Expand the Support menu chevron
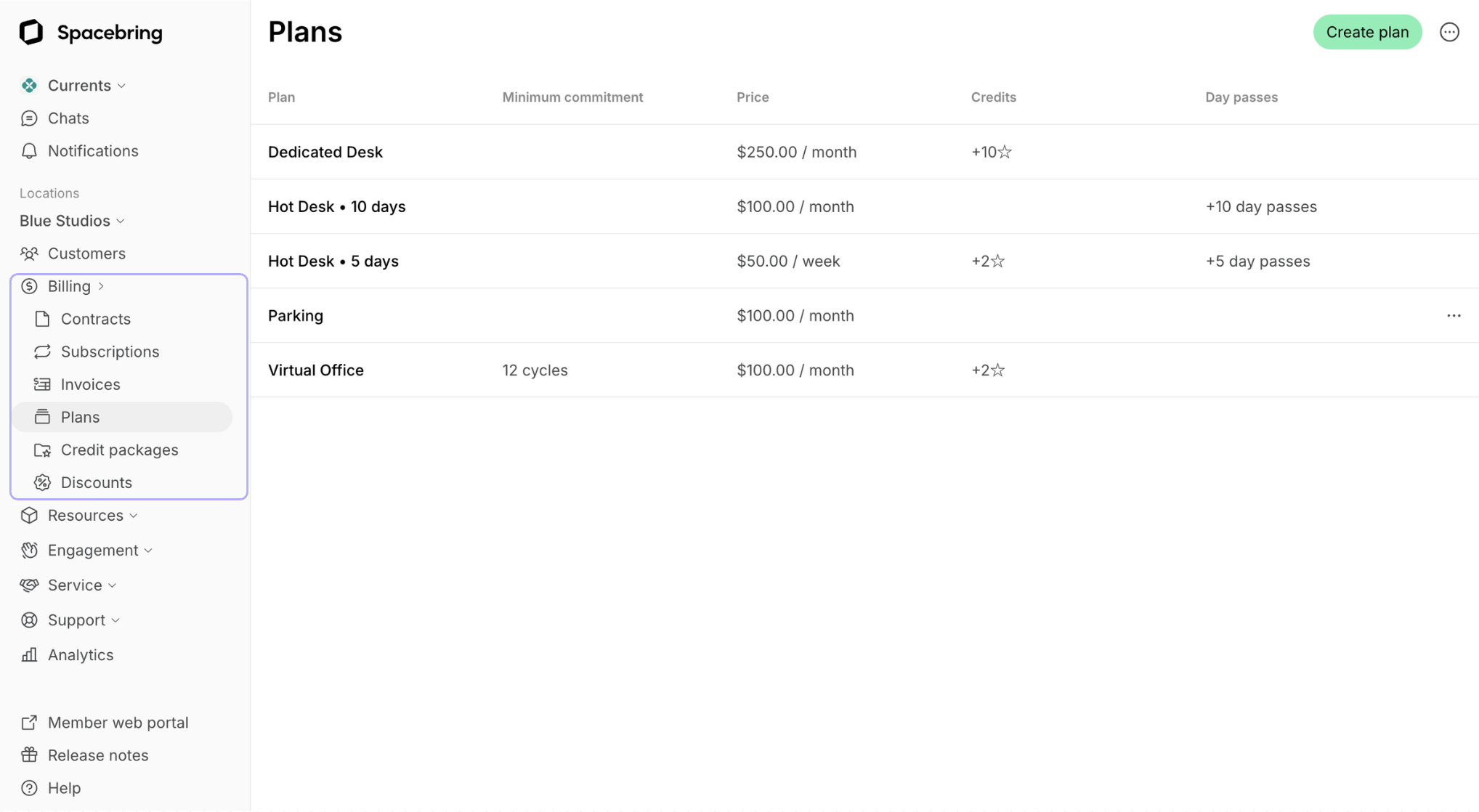Image resolution: width=1479 pixels, height=812 pixels. click(x=116, y=620)
